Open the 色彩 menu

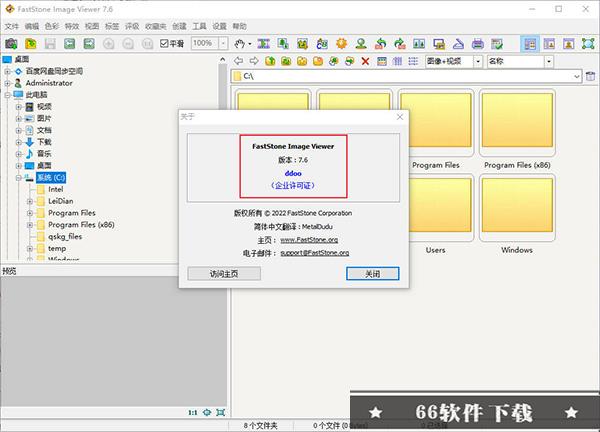[52, 26]
